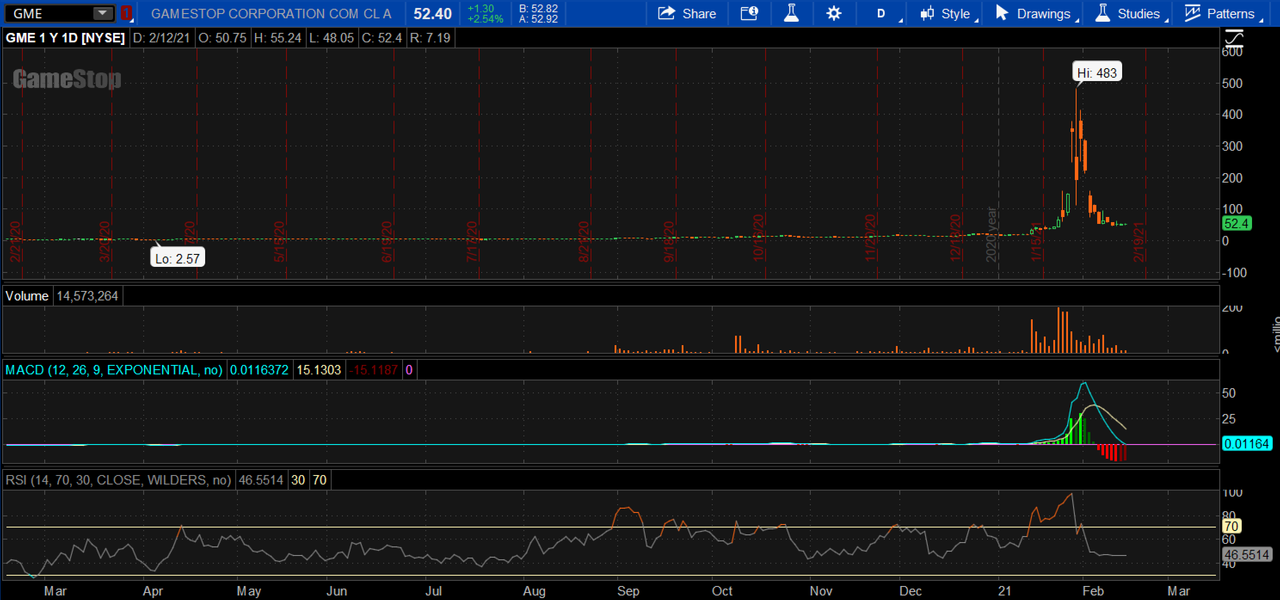The image size is (1280, 600).
Task: Open the Studies menu
Action: pos(1129,13)
